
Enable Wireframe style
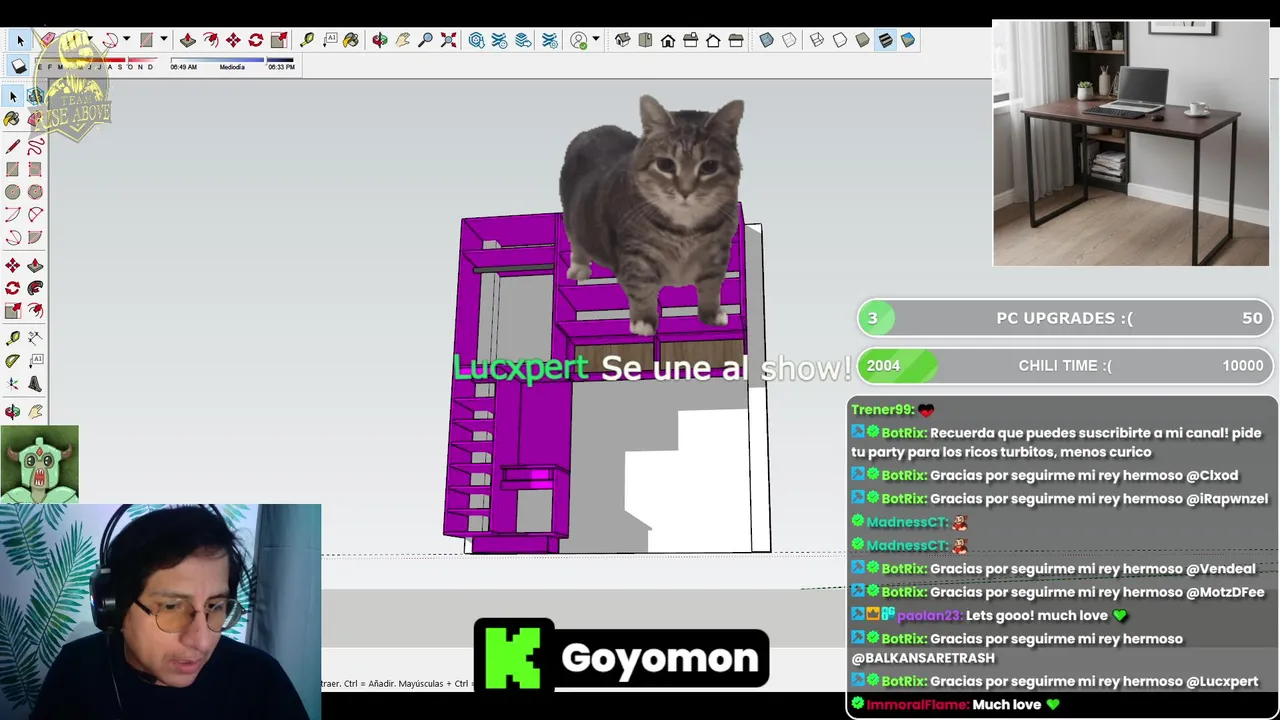point(817,40)
